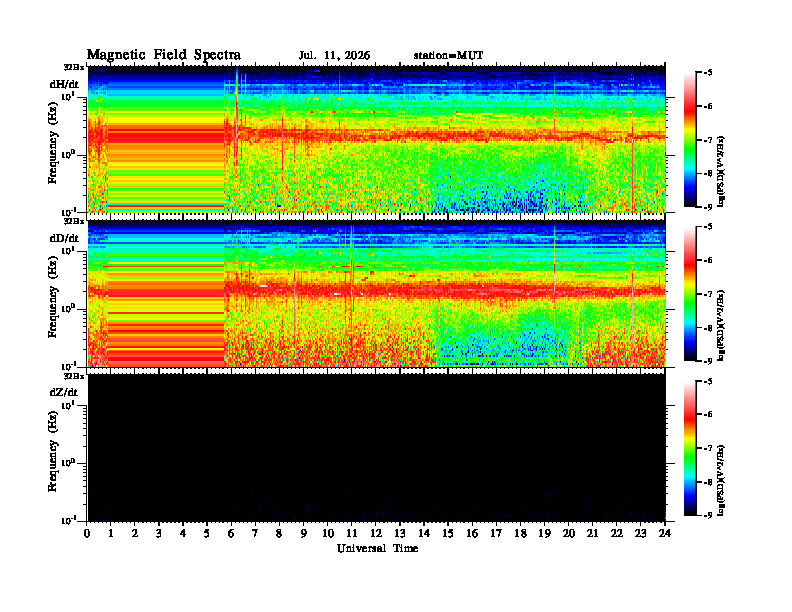
Task: Click the "station=MUT" label
Action: coord(448,56)
